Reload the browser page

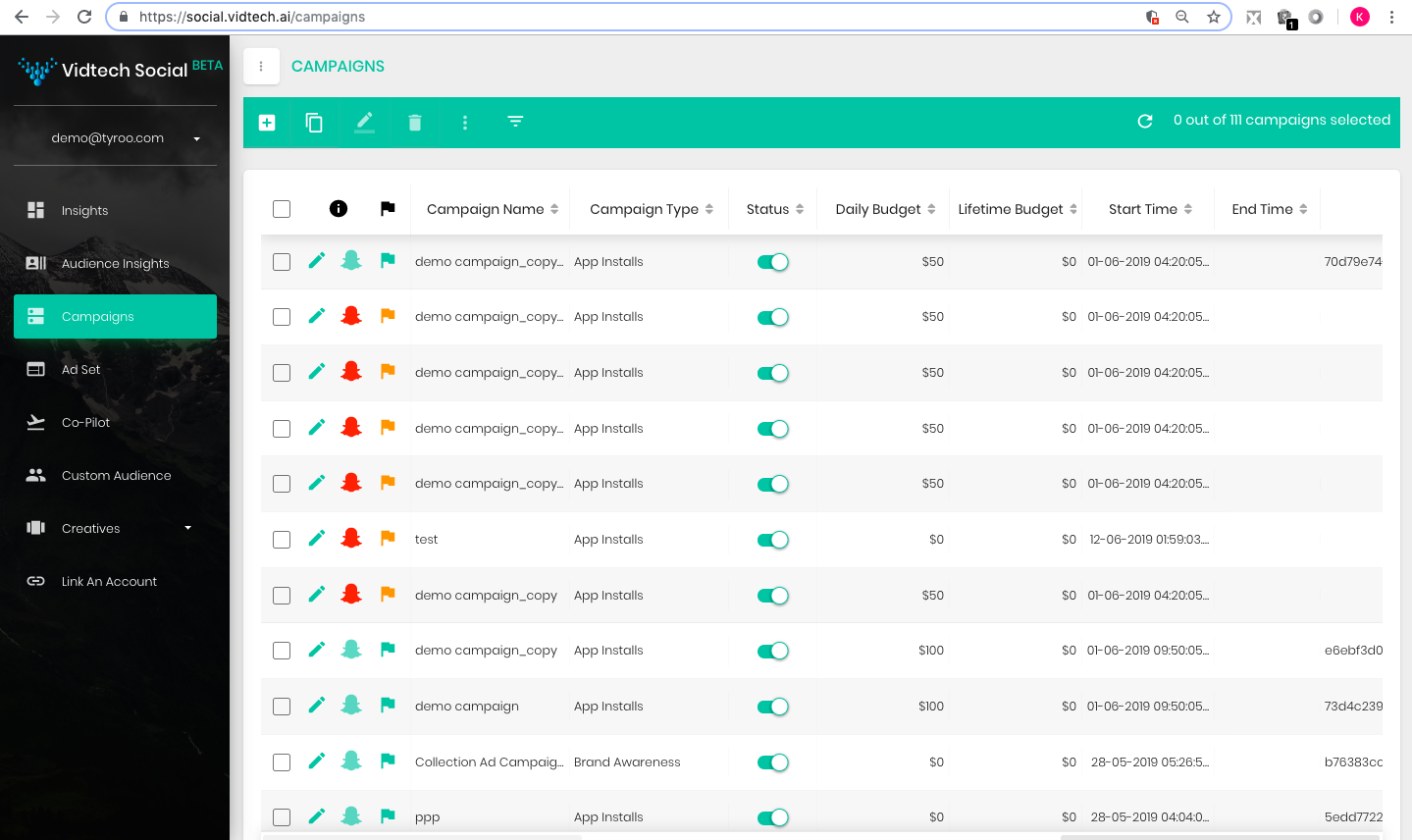point(84,17)
